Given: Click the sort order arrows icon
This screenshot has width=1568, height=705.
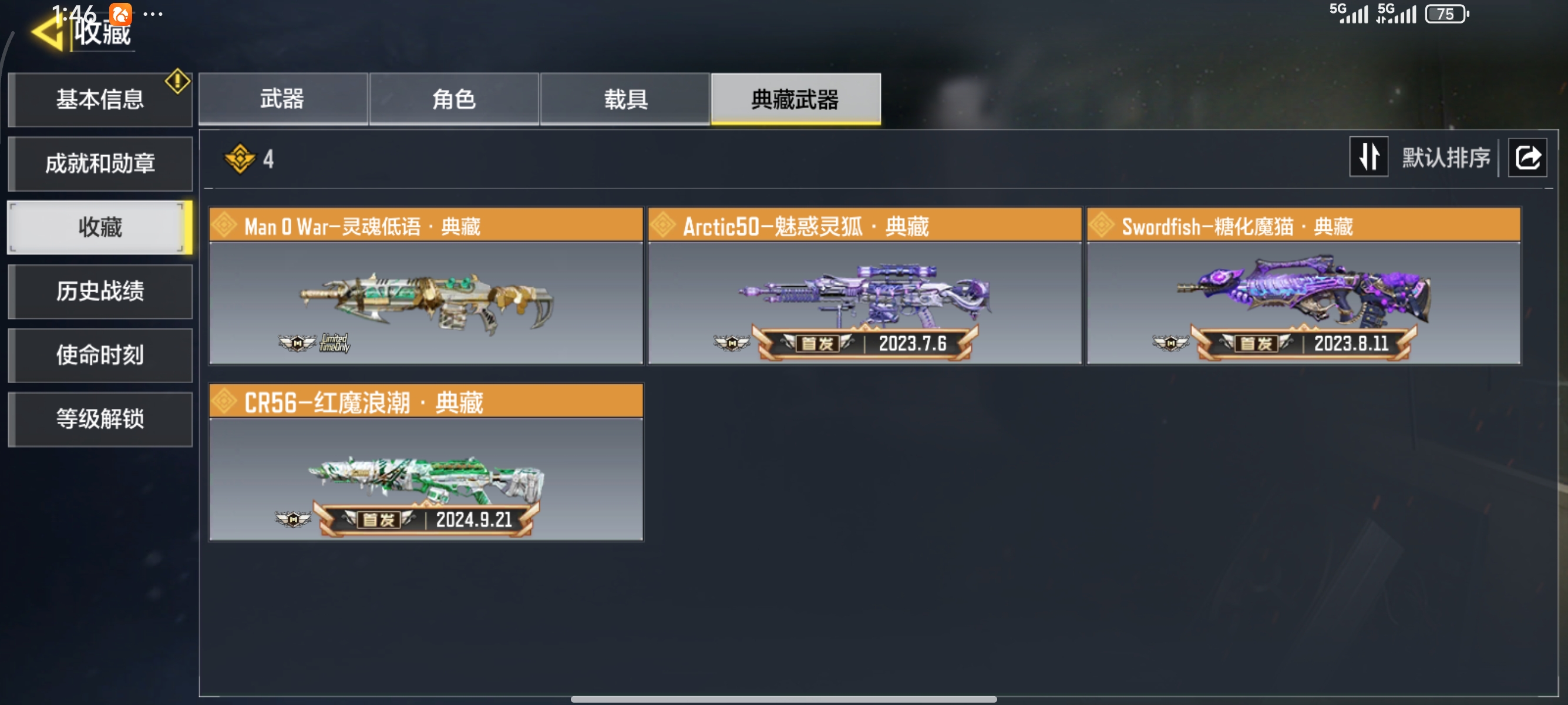Looking at the screenshot, I should tap(1369, 157).
